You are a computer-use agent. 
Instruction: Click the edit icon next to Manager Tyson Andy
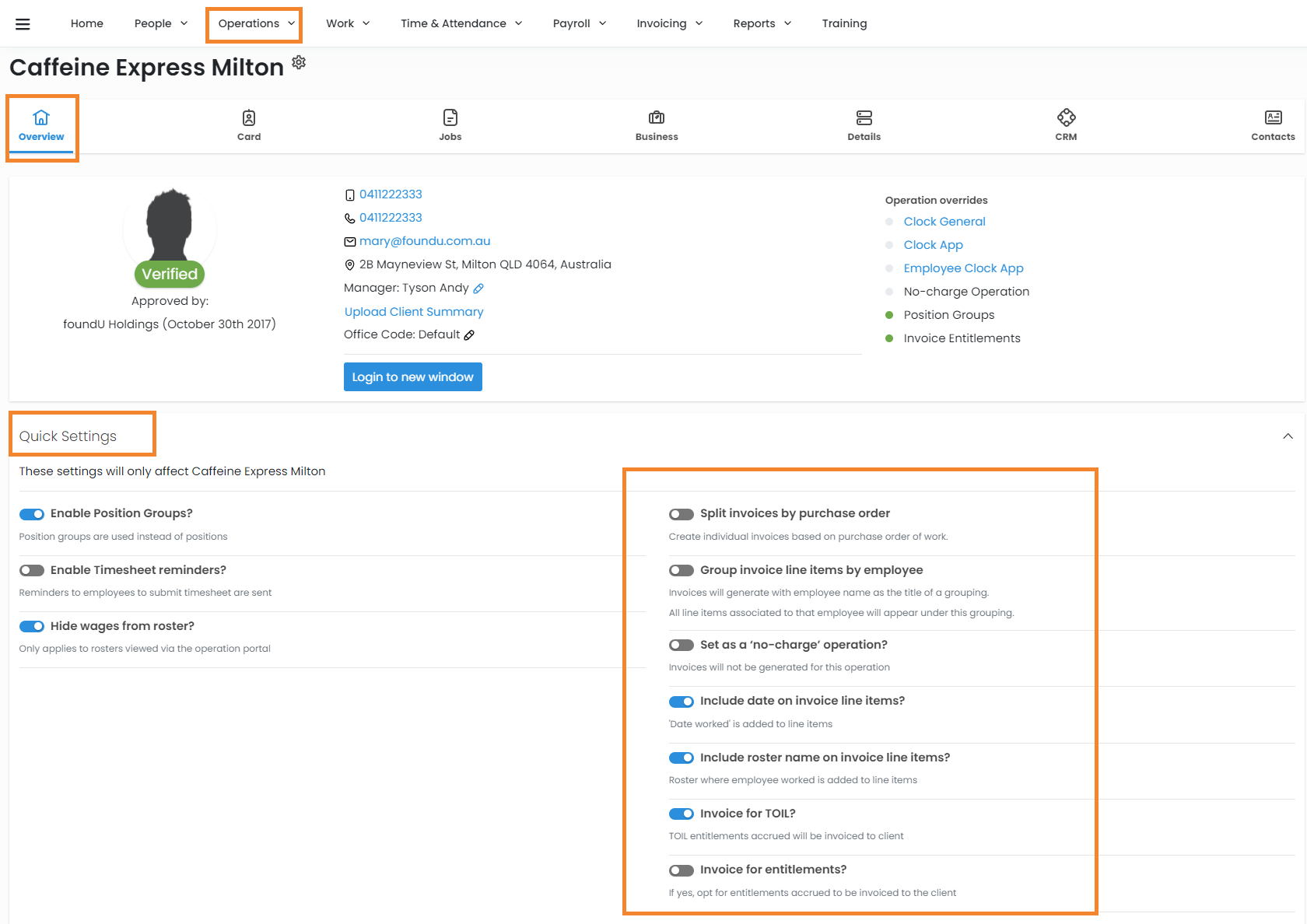tap(478, 289)
